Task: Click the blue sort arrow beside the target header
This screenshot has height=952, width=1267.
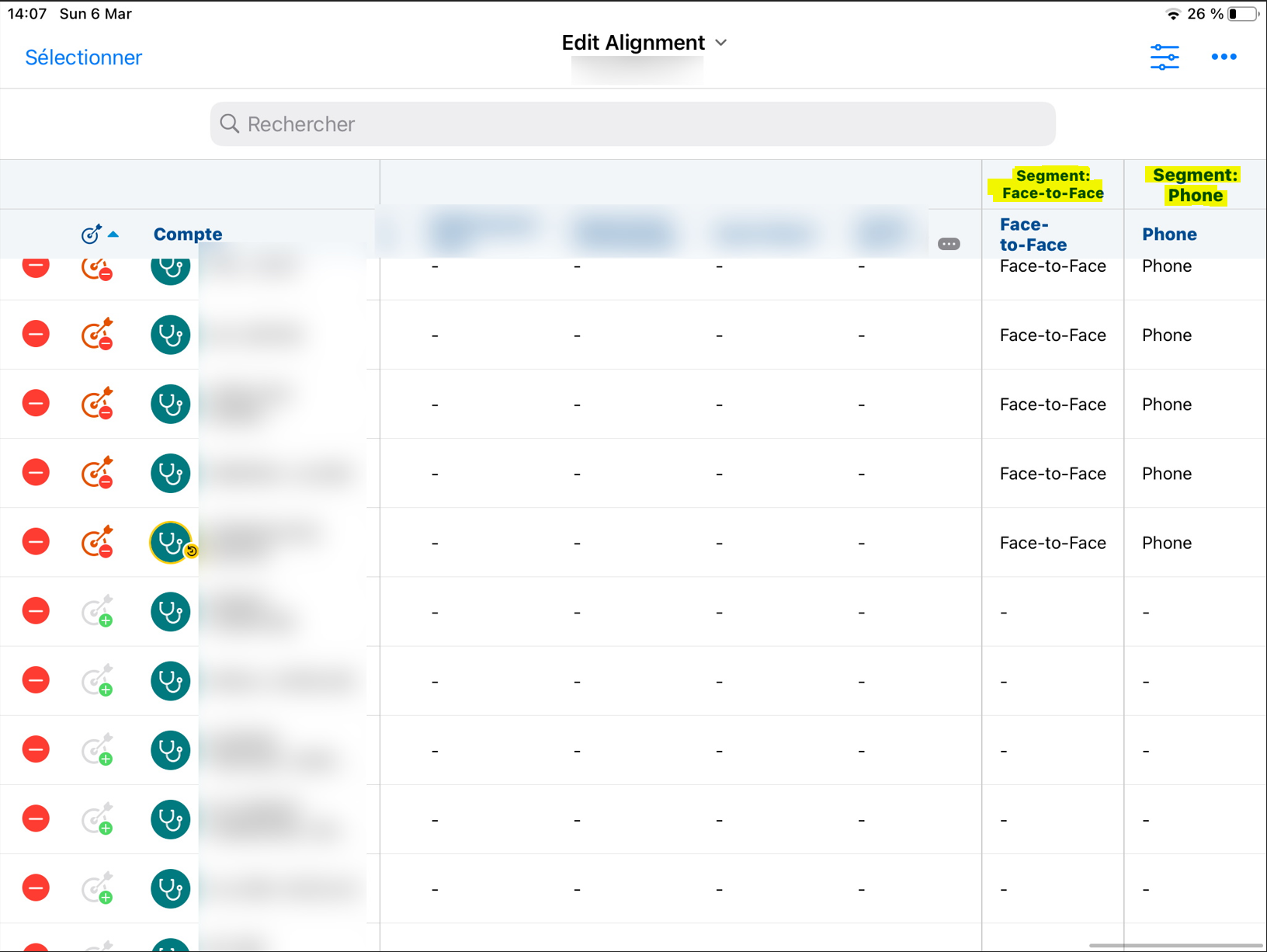Action: 114,234
